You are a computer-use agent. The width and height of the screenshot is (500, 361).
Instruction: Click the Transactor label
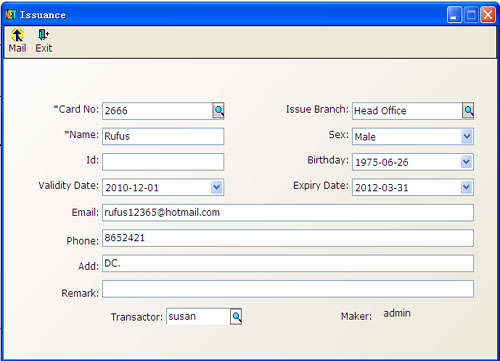point(137,317)
